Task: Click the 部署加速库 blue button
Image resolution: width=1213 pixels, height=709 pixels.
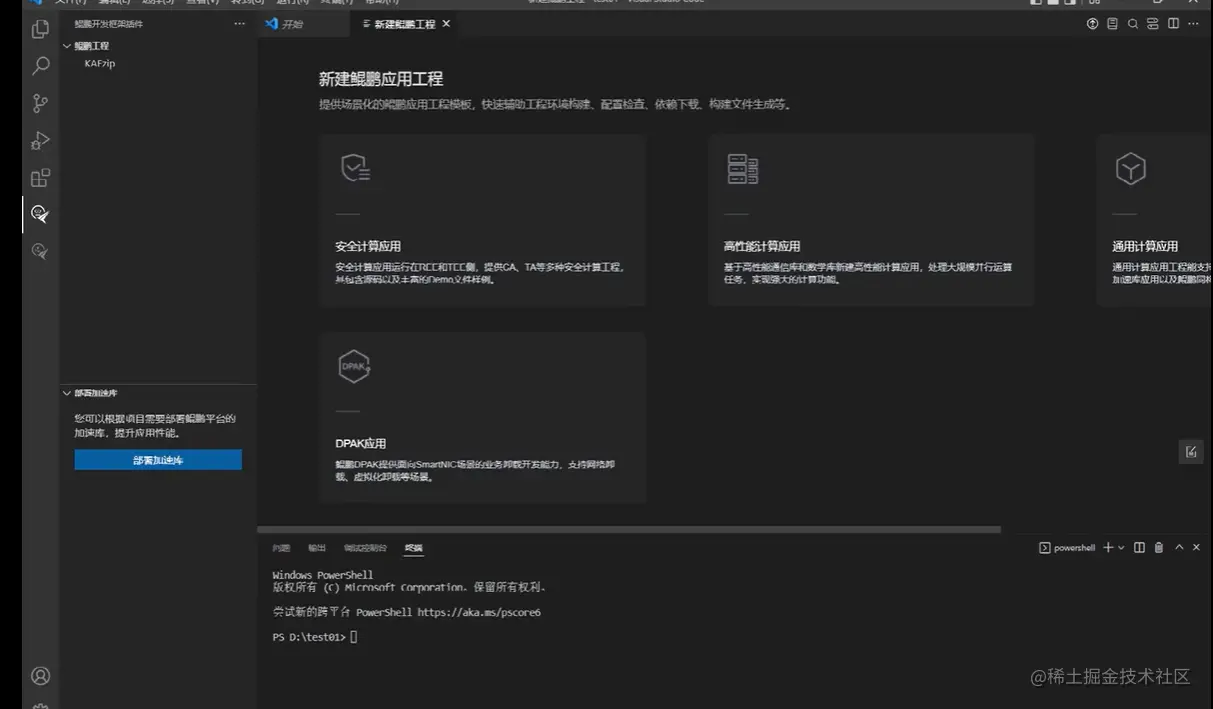Action: pyautogui.click(x=158, y=460)
